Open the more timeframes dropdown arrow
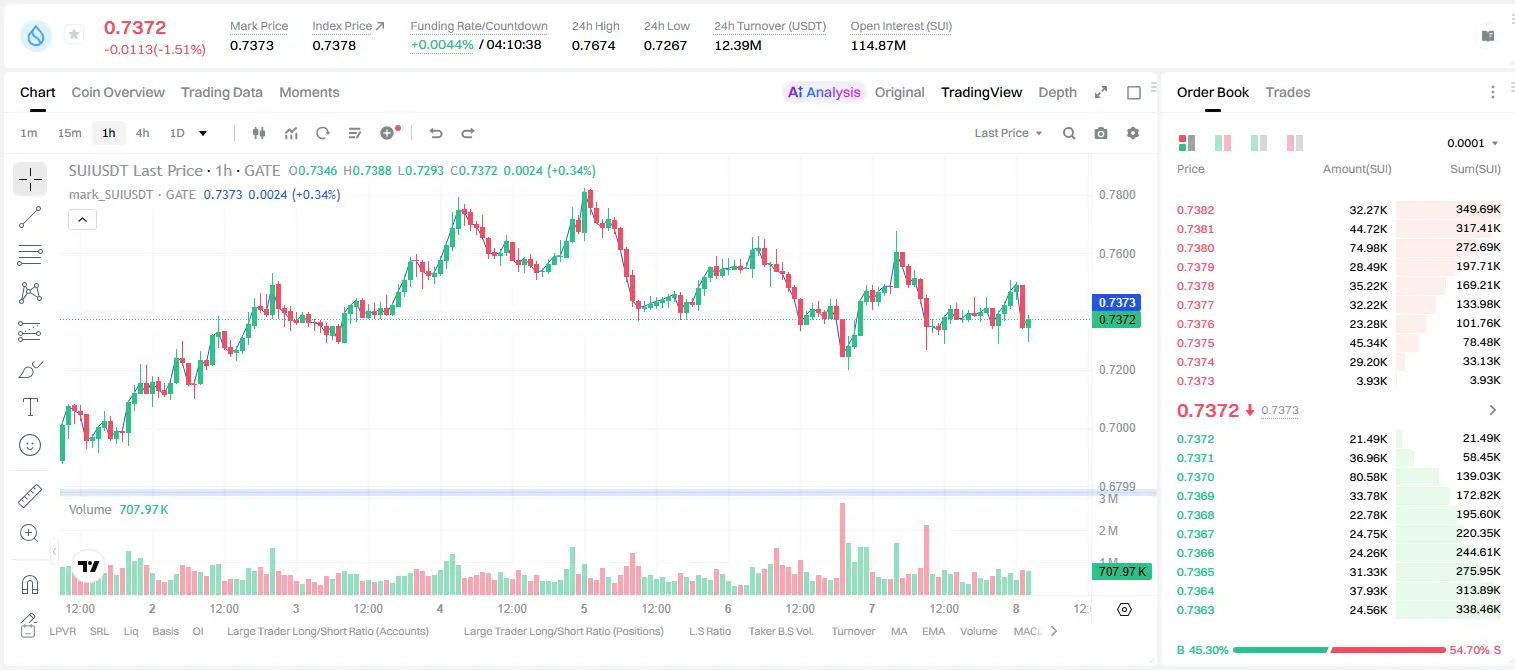Image resolution: width=1515 pixels, height=670 pixels. [x=203, y=133]
